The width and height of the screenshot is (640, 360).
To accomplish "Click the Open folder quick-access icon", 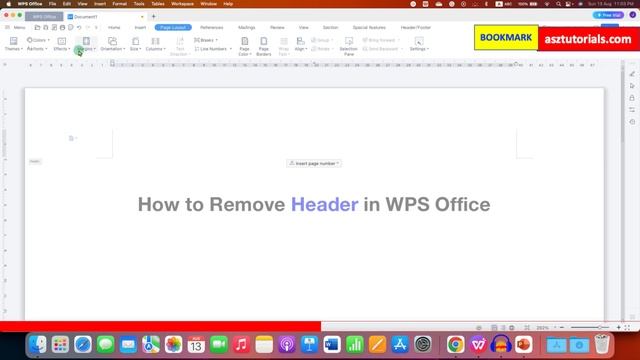I will tap(37, 27).
